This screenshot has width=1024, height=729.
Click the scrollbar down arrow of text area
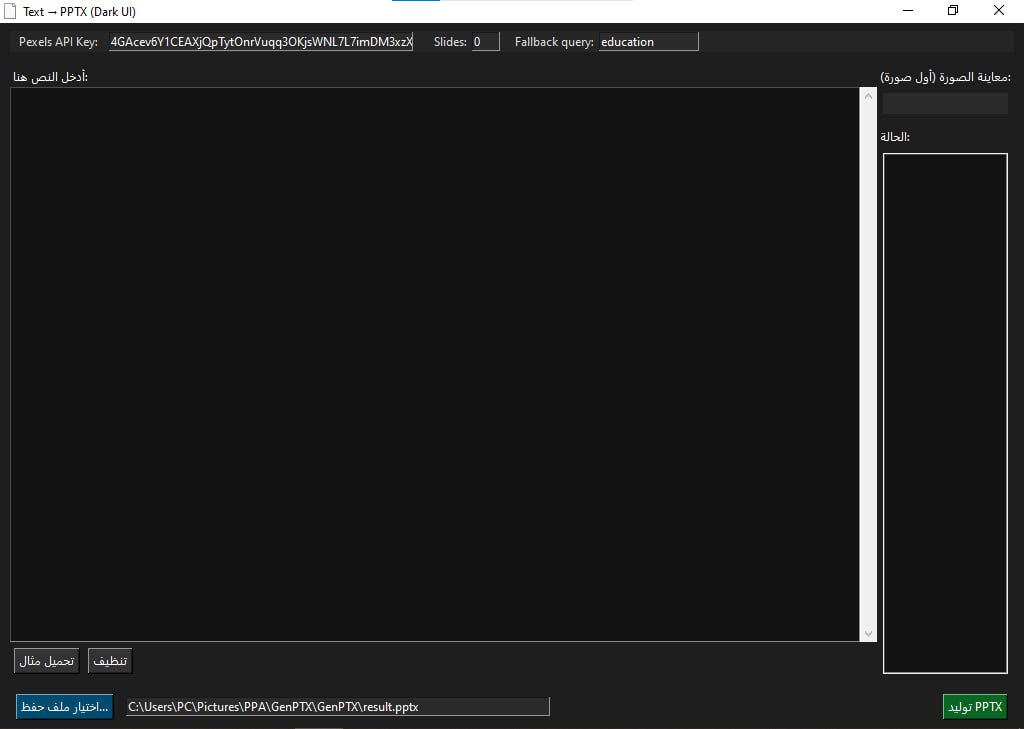click(x=868, y=633)
